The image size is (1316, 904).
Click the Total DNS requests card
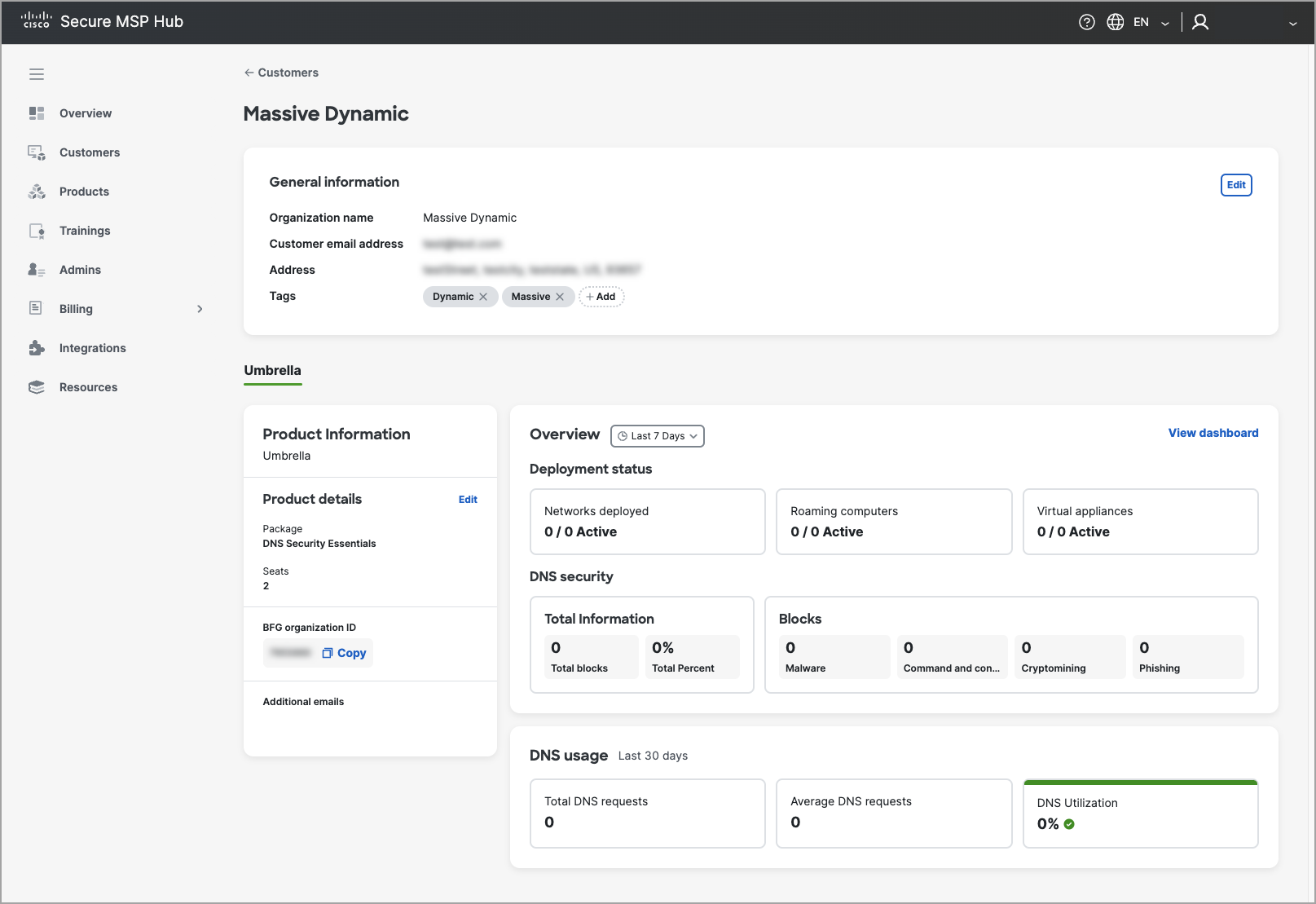pos(648,814)
